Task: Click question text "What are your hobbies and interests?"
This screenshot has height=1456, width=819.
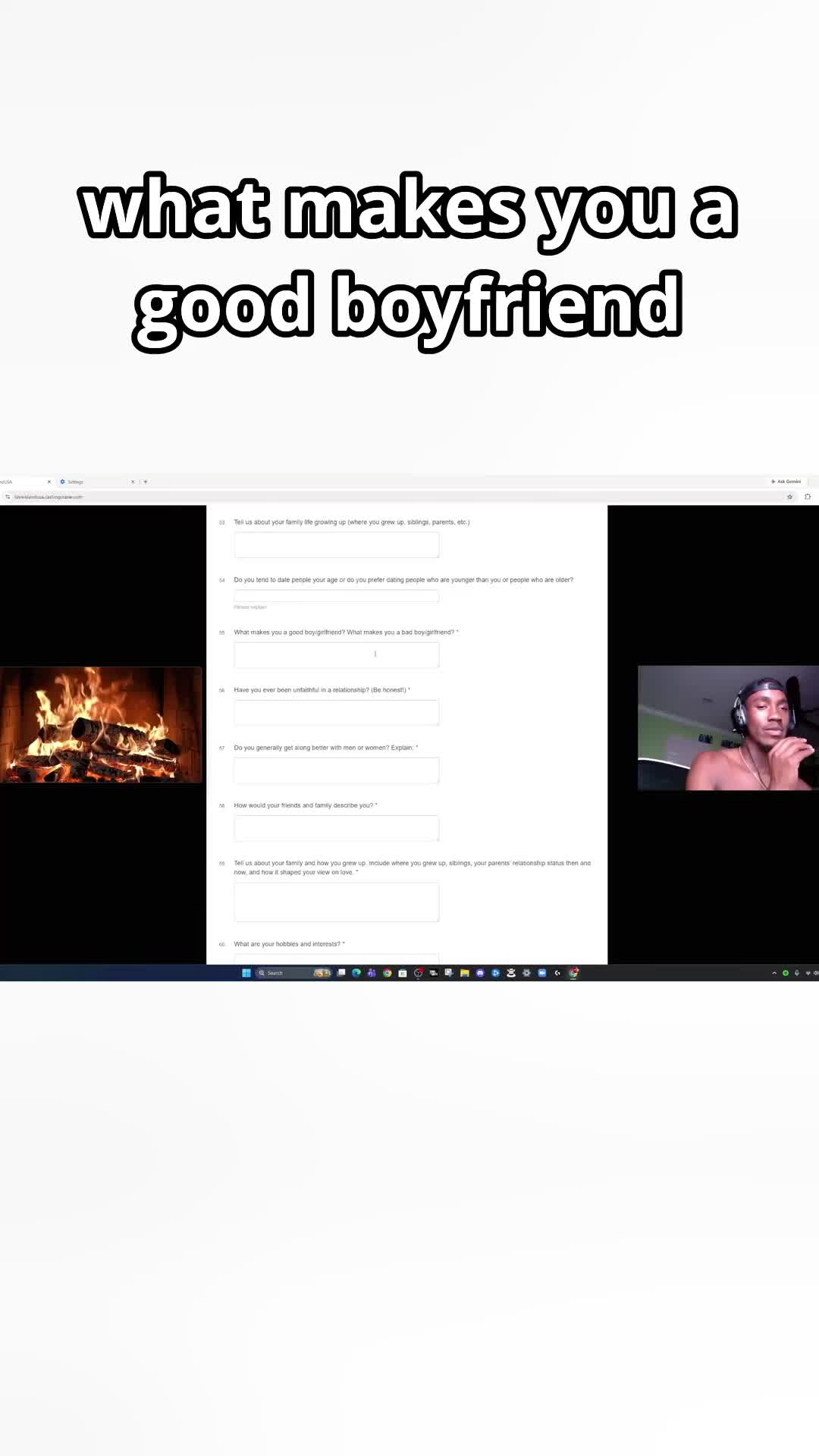Action: 287,944
